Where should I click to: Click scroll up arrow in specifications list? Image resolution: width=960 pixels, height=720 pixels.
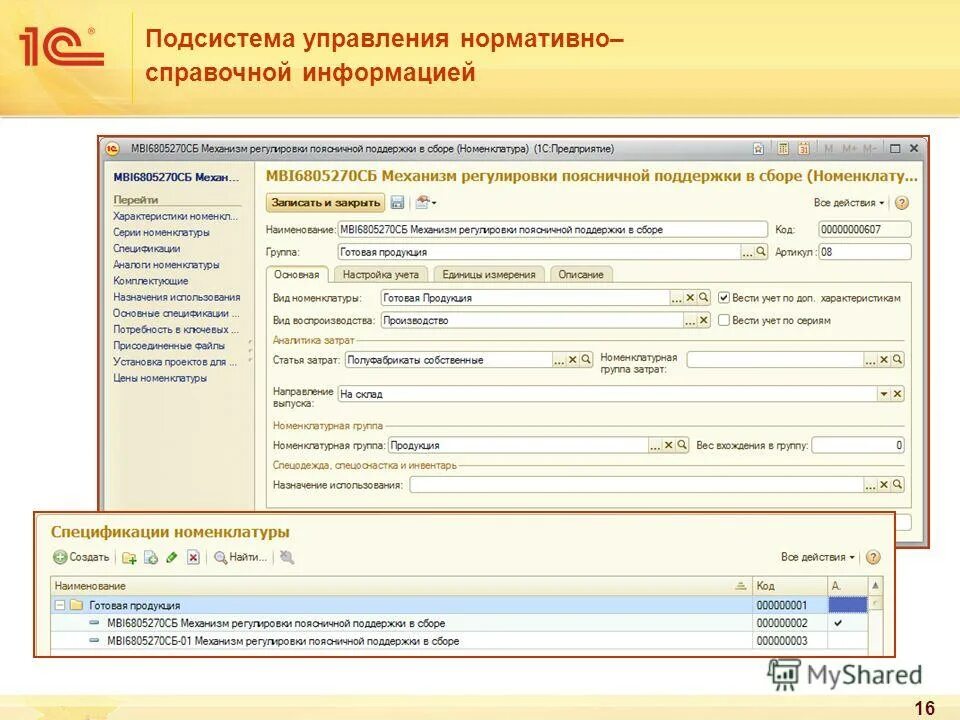pos(876,585)
